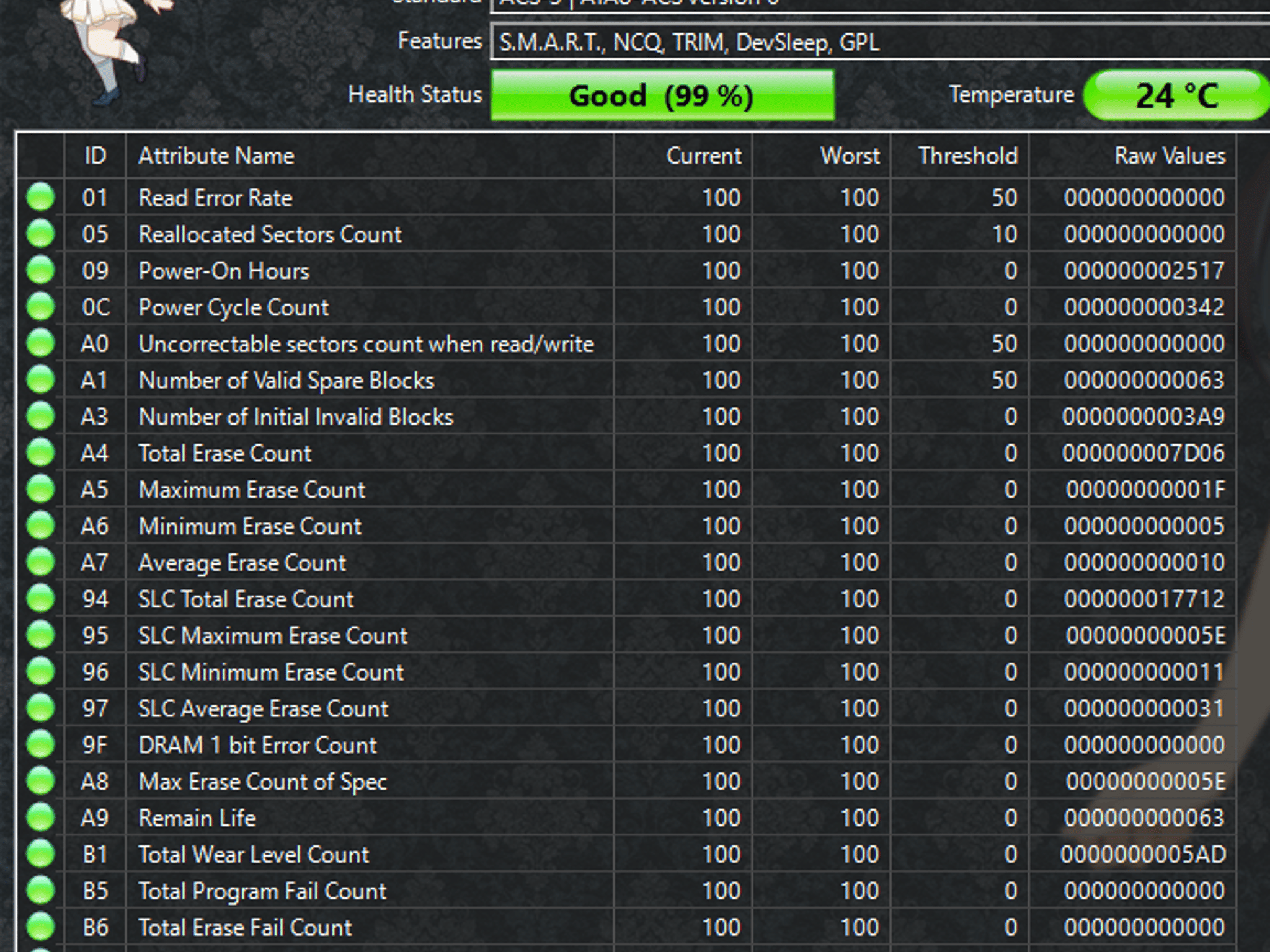
Task: Click the green circle next to Reallocated Sectors Count
Action: tap(41, 234)
